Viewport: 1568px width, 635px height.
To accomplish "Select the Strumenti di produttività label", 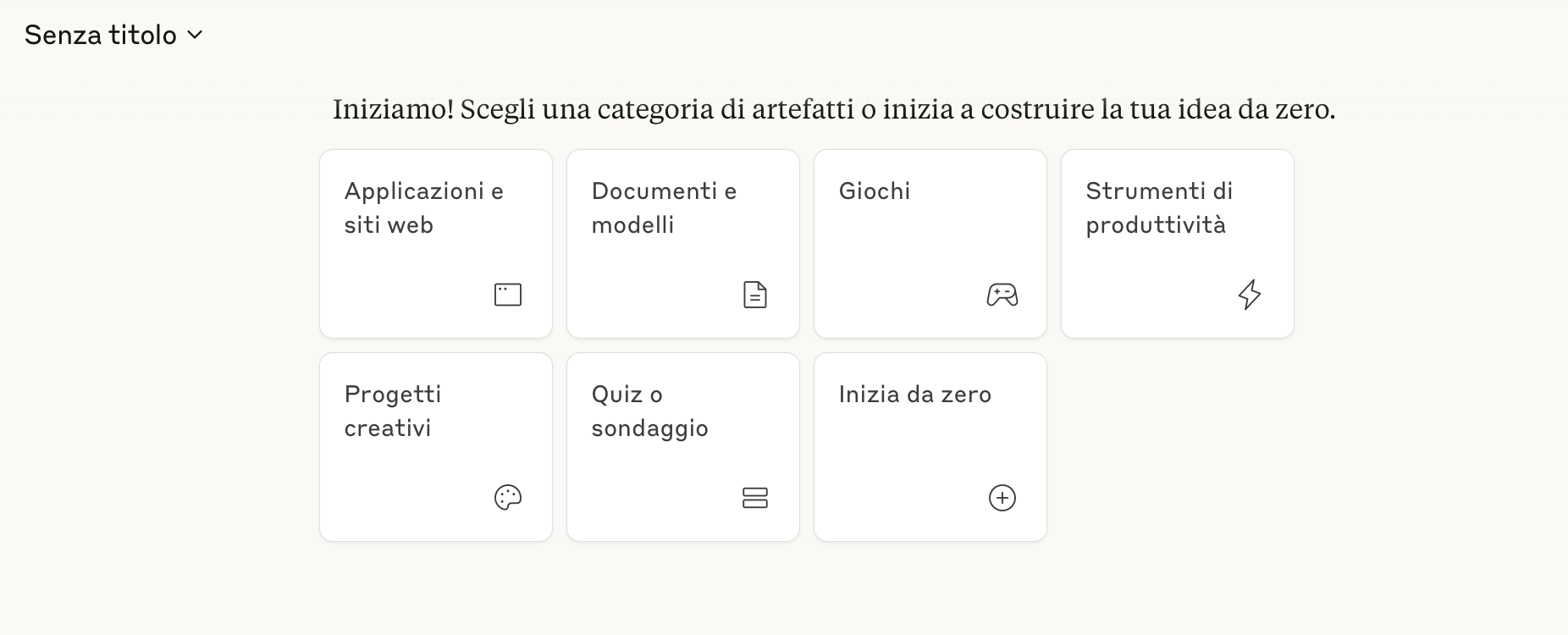I will click(x=1158, y=208).
